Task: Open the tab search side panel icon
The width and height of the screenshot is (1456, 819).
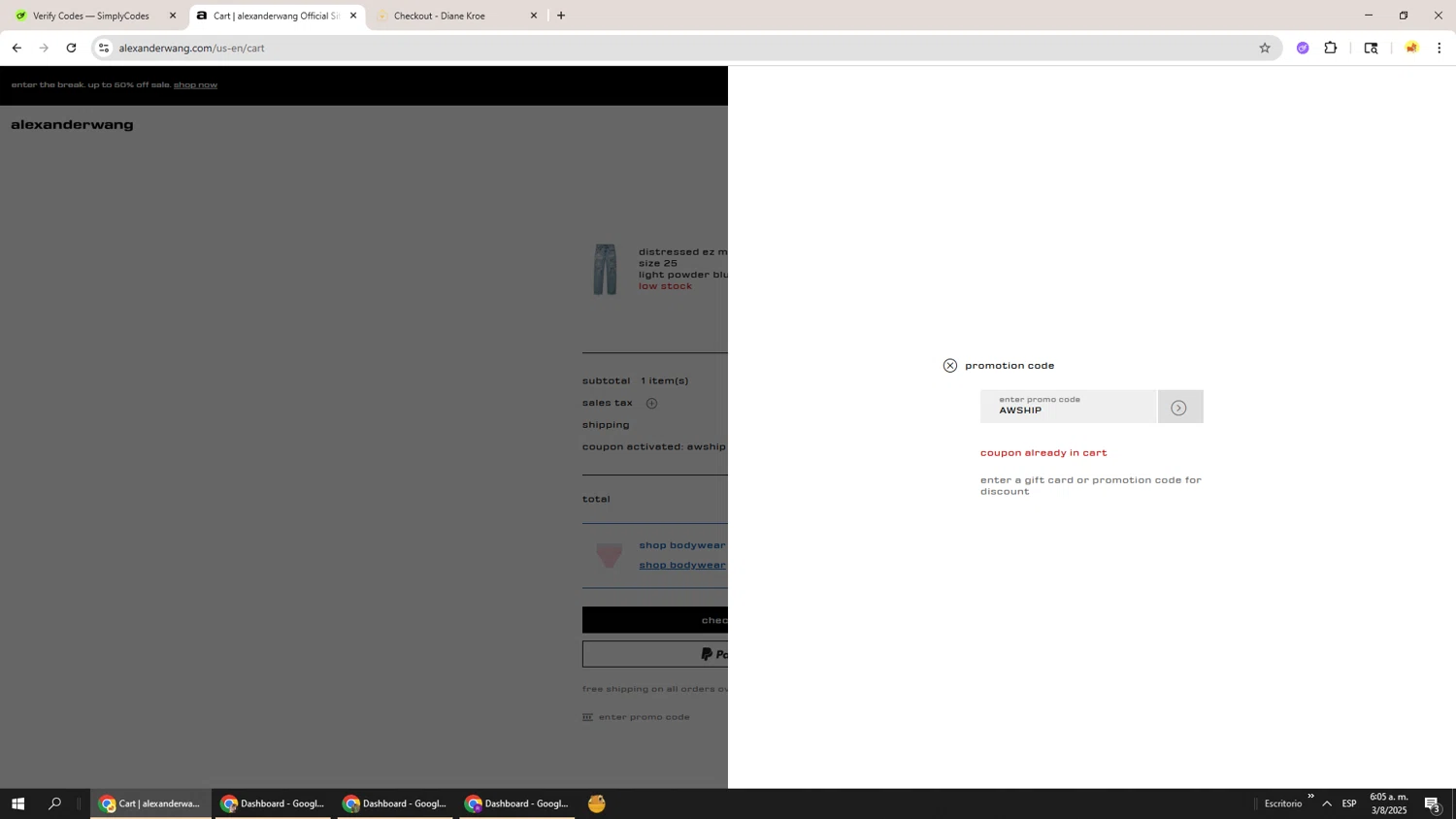Action: (1371, 48)
